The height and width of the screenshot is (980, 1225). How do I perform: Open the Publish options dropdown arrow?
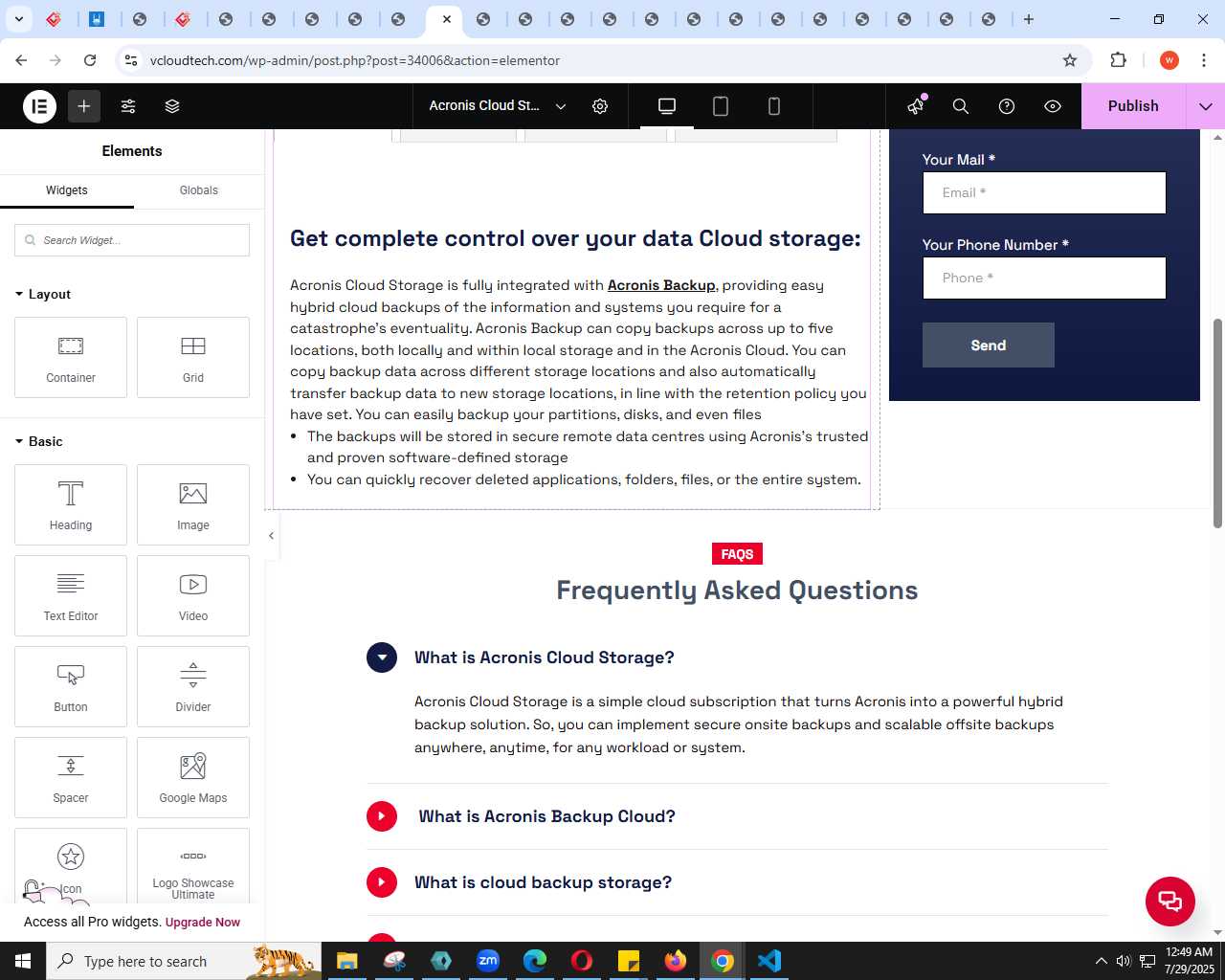coord(1206,106)
